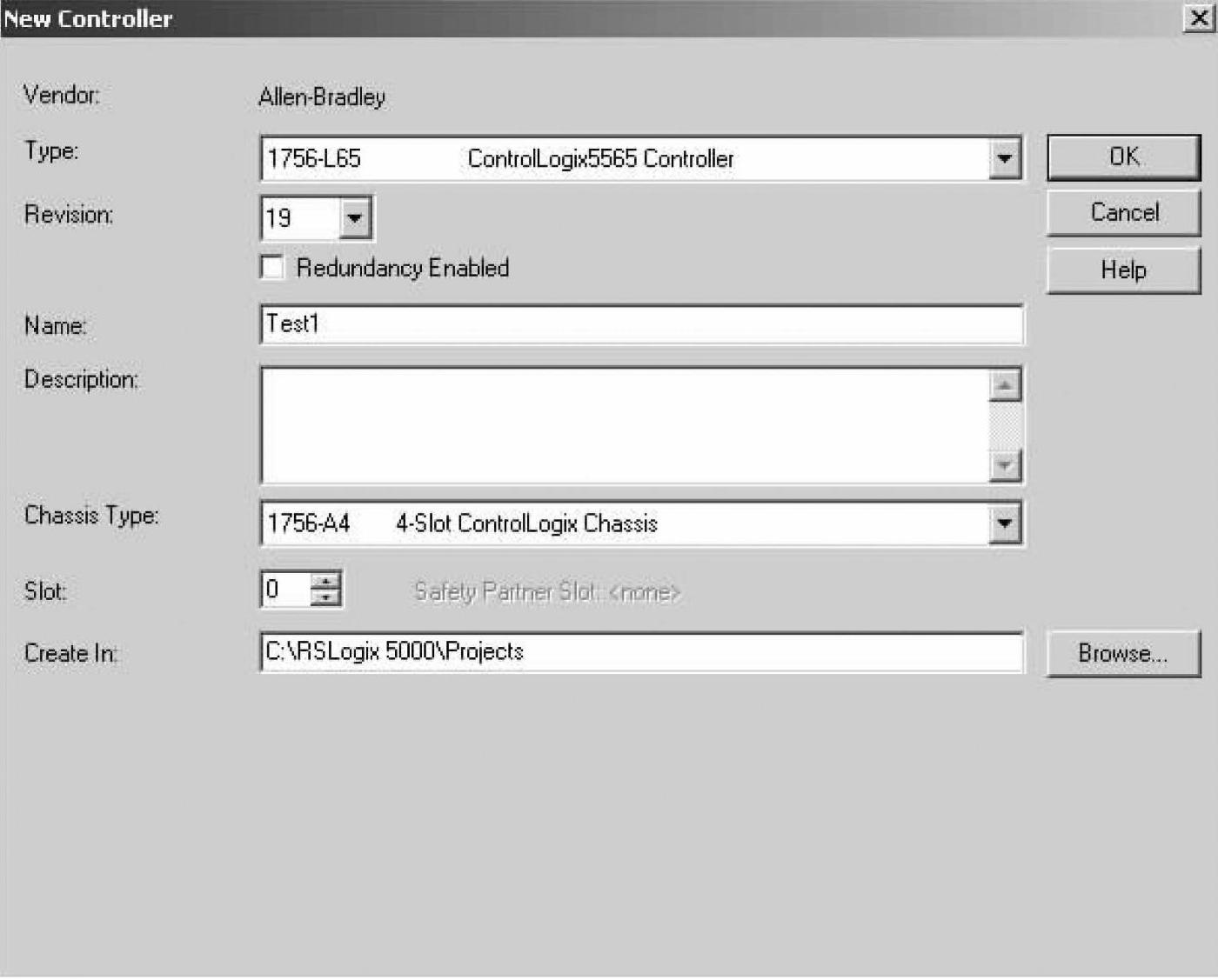The width and height of the screenshot is (1218, 980).
Task: Click the Safety Partner Slot label
Action: point(547,592)
